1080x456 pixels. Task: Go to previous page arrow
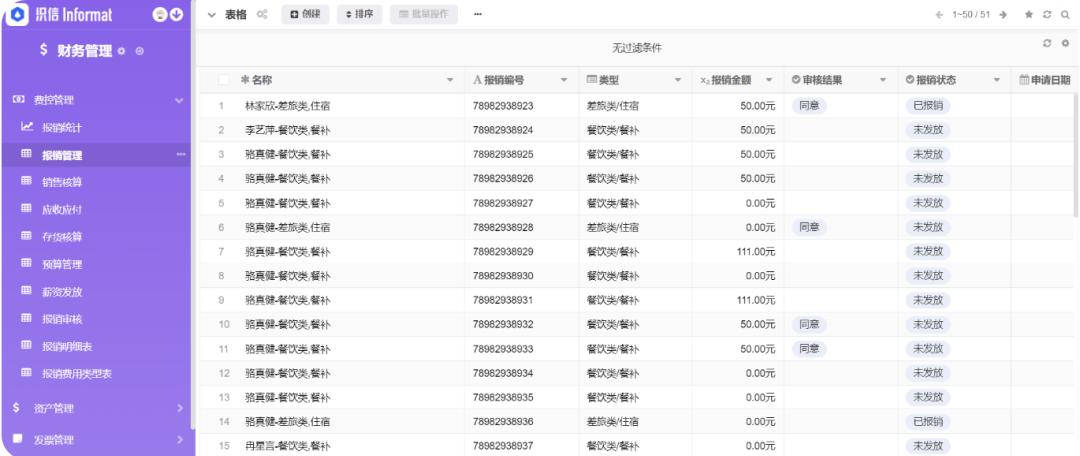point(939,14)
